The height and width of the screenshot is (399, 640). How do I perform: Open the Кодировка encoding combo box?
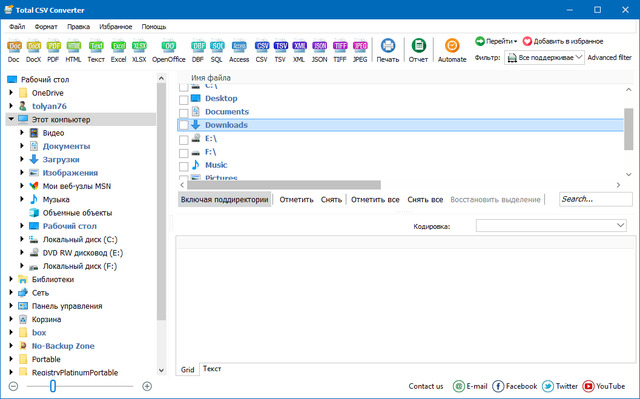click(x=551, y=225)
